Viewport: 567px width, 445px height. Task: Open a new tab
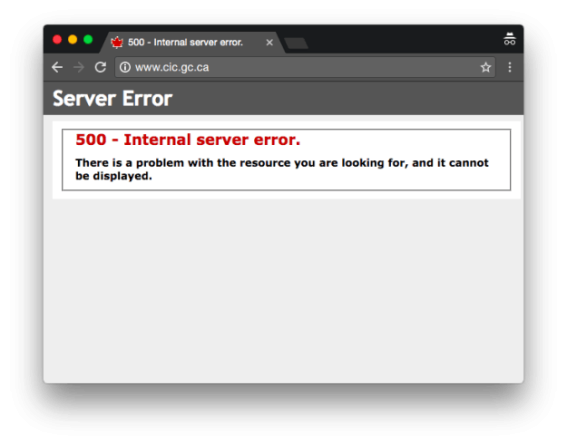[296, 43]
